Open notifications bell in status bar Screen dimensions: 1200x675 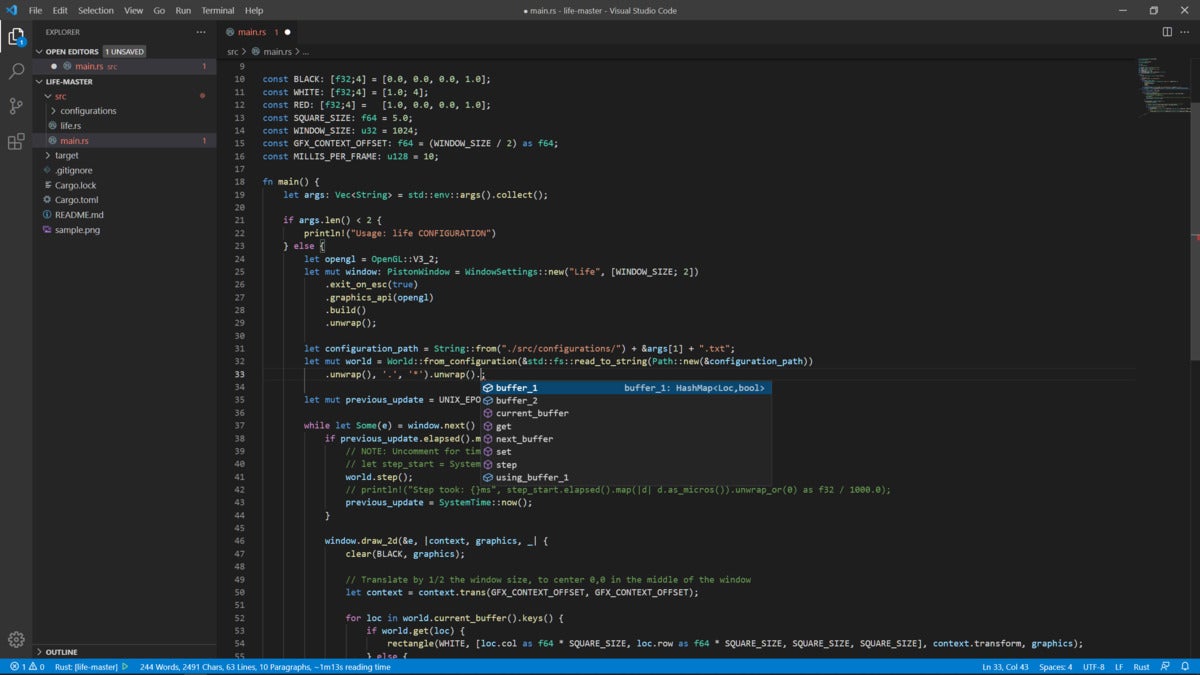point(1186,666)
